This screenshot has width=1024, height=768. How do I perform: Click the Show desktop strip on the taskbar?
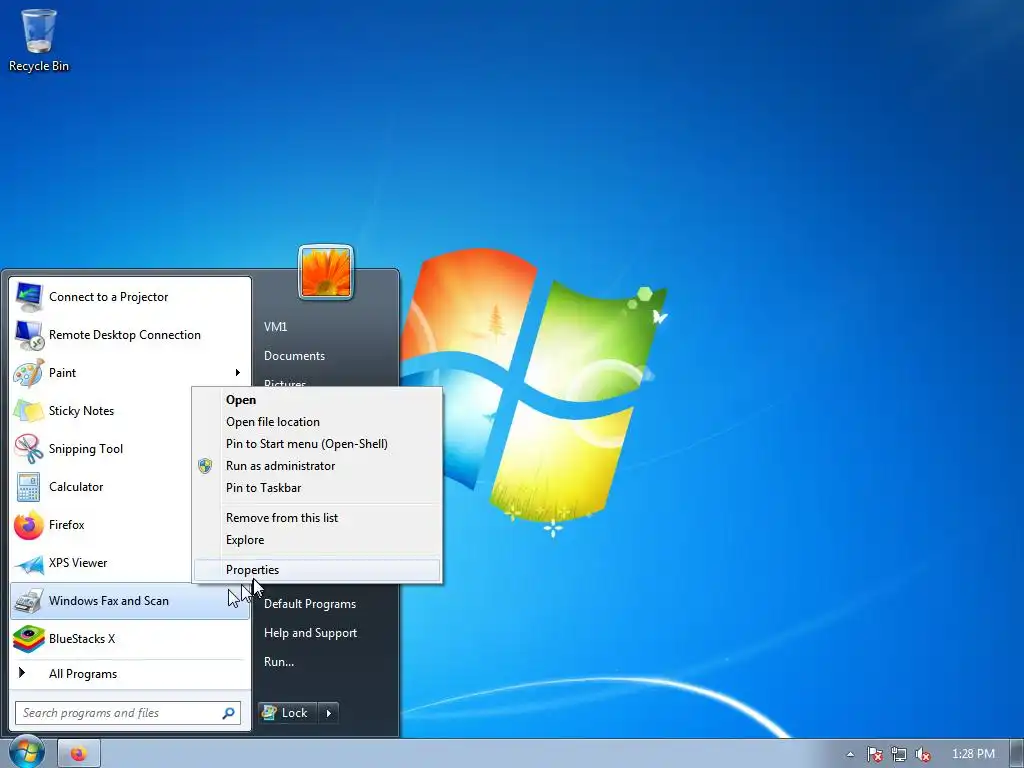(x=1017, y=754)
